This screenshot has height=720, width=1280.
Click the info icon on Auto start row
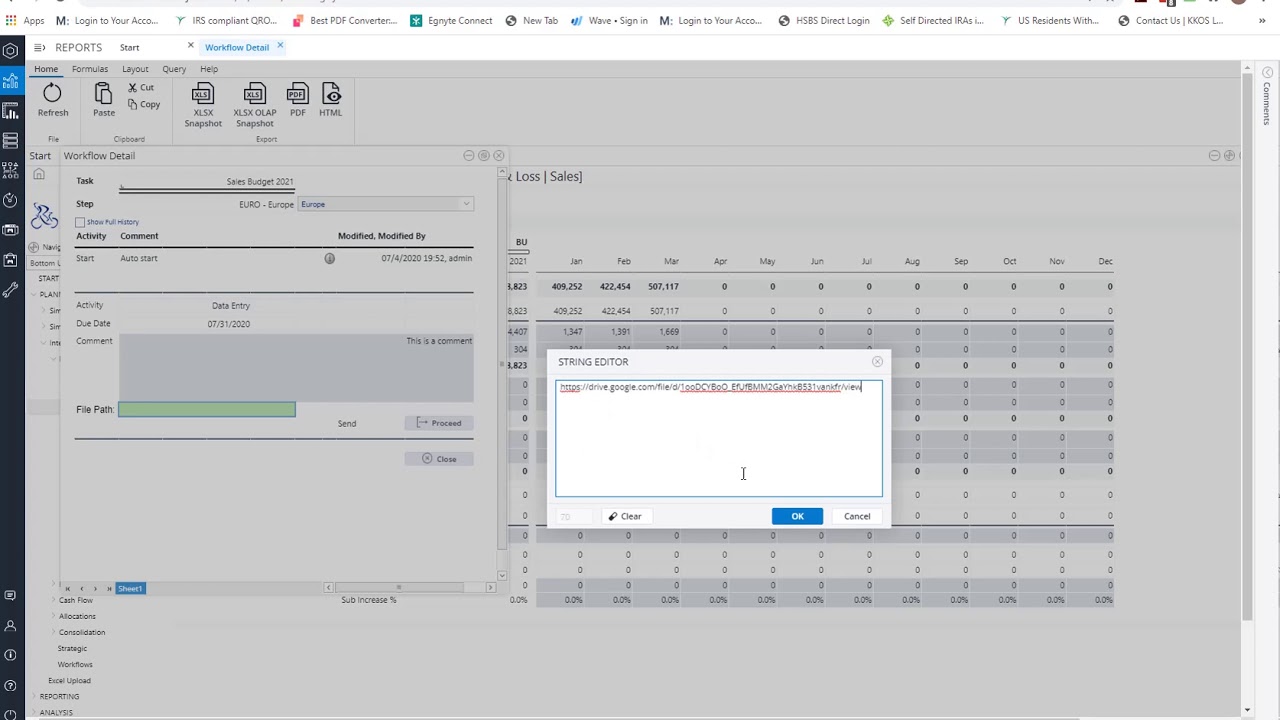pos(329,258)
